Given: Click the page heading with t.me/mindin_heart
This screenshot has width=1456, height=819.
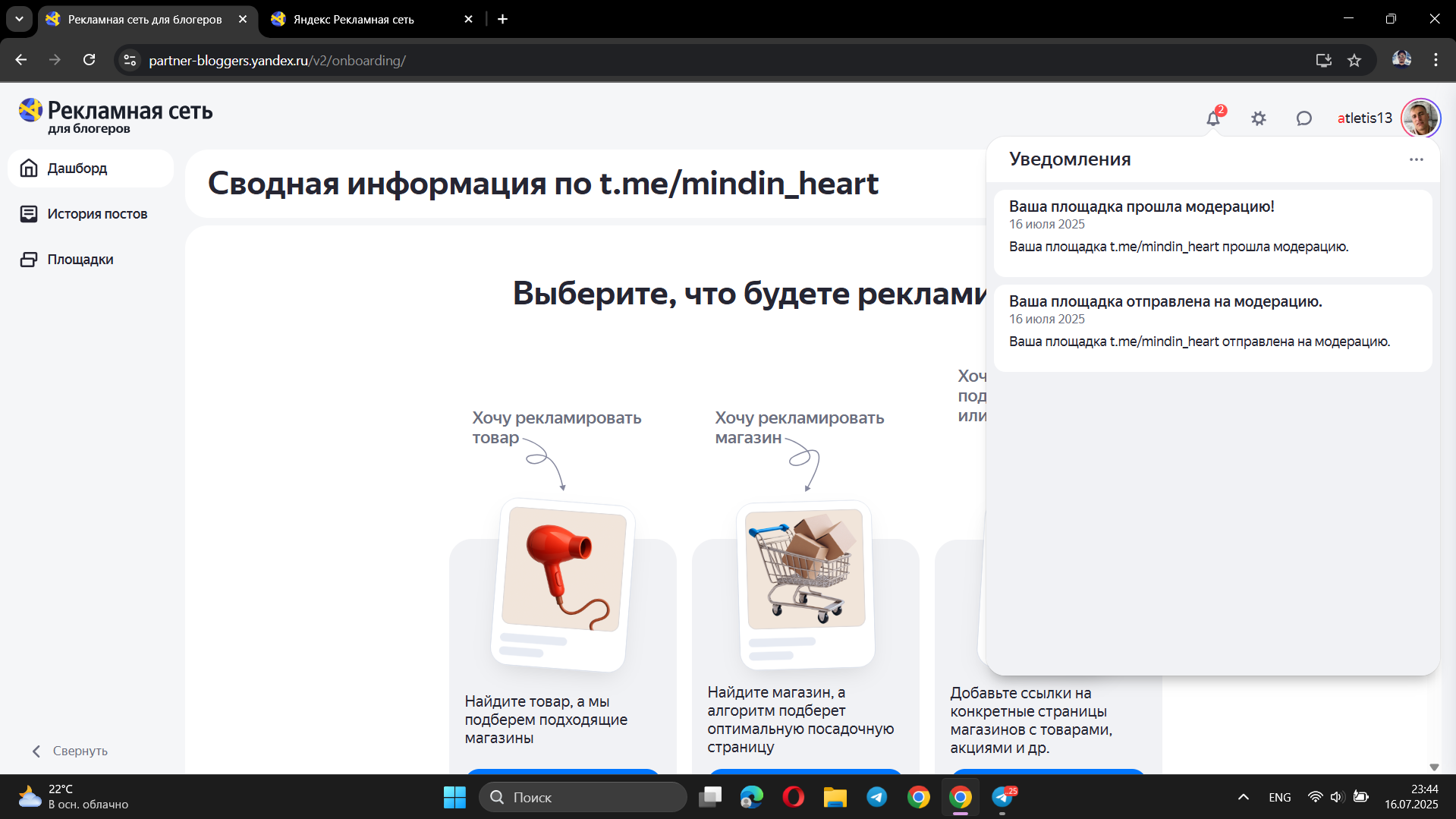Looking at the screenshot, I should pyautogui.click(x=543, y=184).
